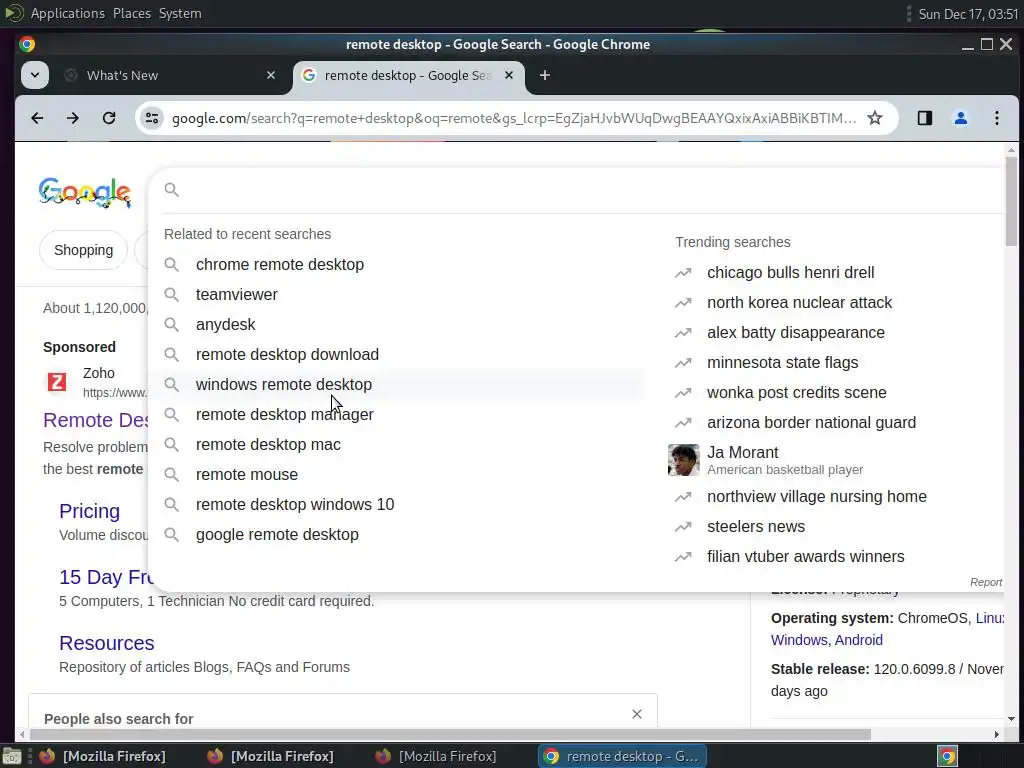
Task: Select trending search north korea nuclear attack
Action: pos(799,302)
